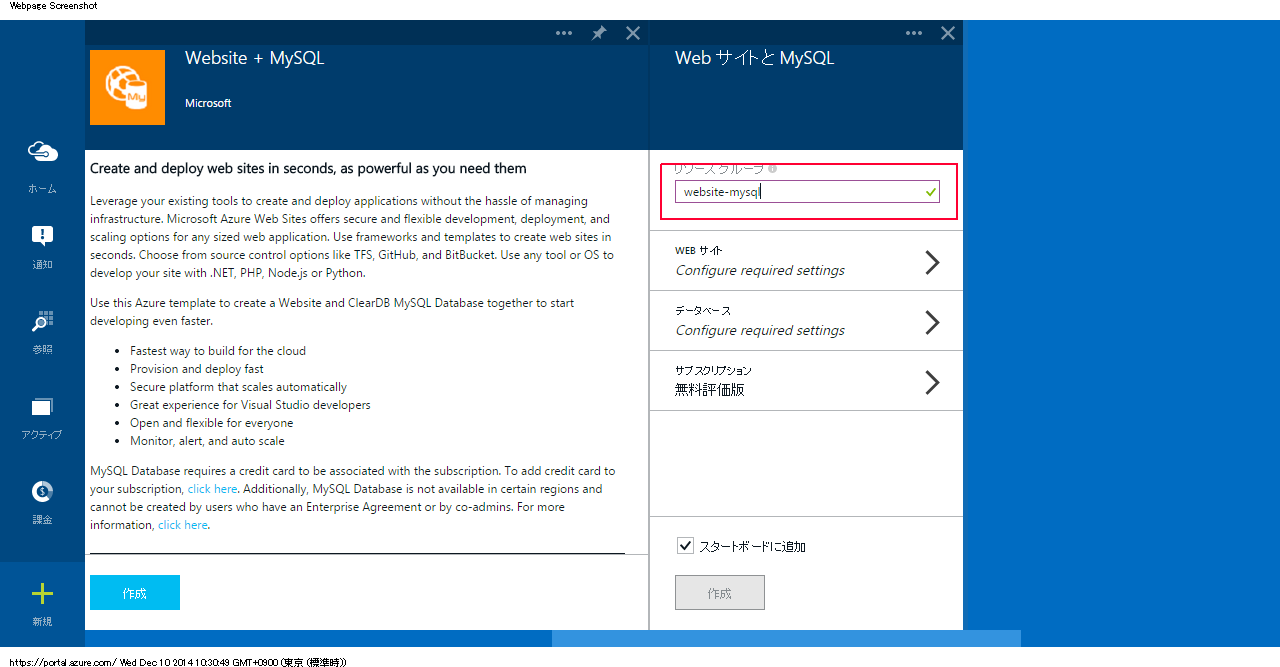Expand the データベース settings row
Viewport: 1280px width, 667px height.
point(806,321)
